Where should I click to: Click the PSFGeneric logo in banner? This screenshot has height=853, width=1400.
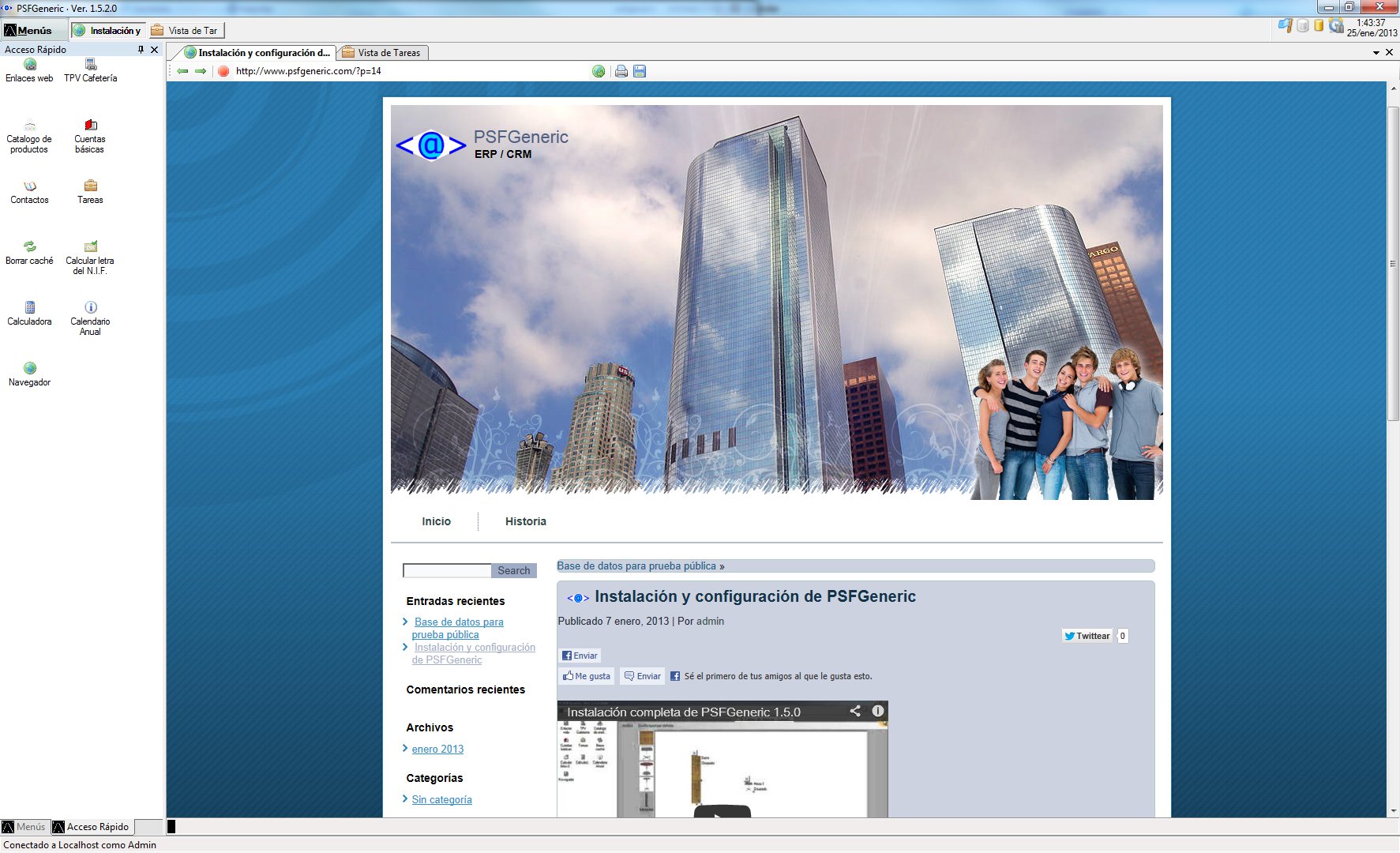pos(430,145)
